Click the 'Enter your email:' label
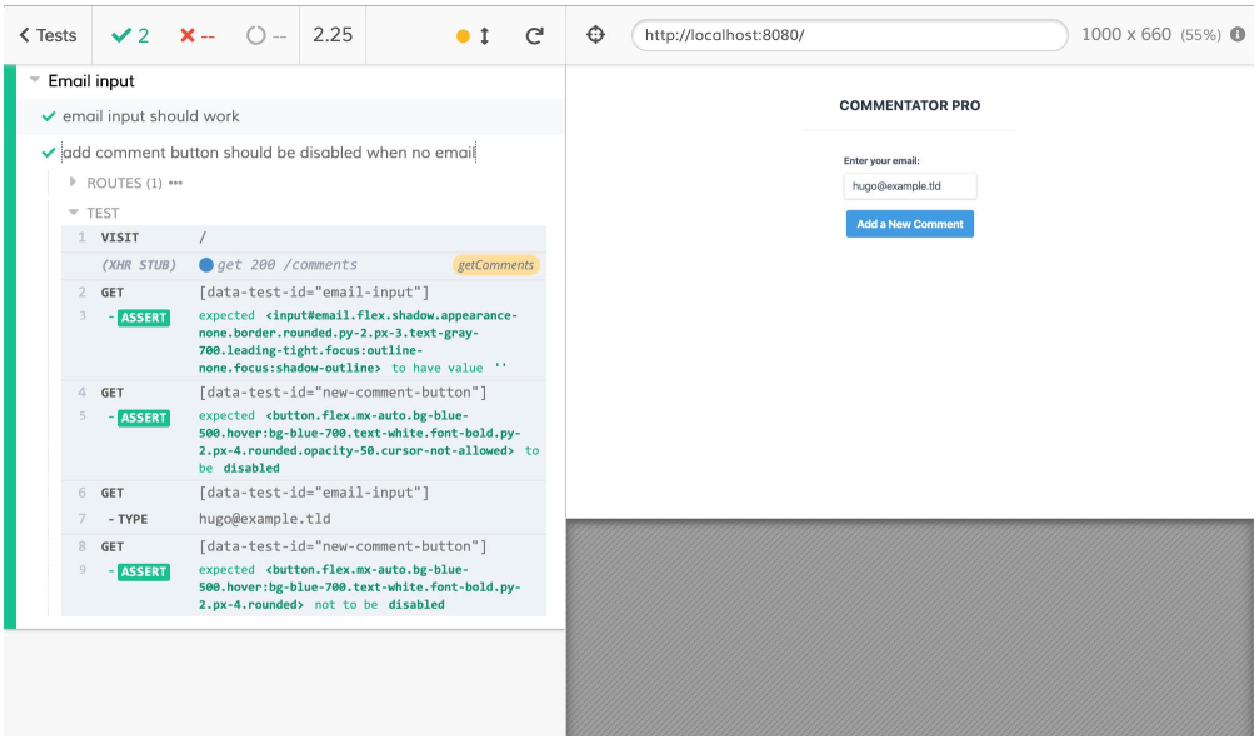 [x=881, y=161]
